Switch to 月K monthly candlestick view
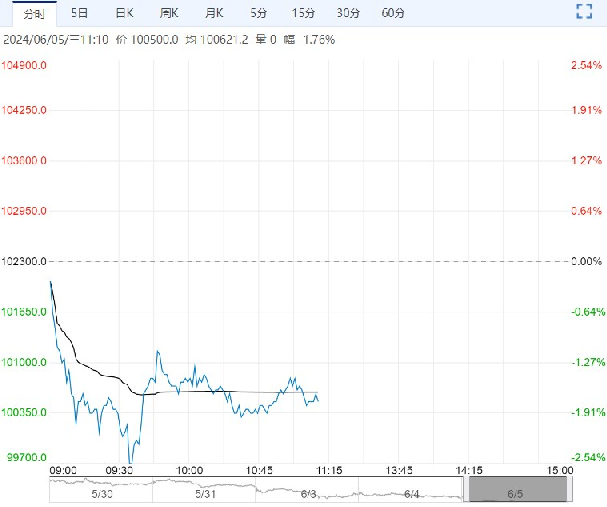The height and width of the screenshot is (507, 607). click(x=214, y=13)
